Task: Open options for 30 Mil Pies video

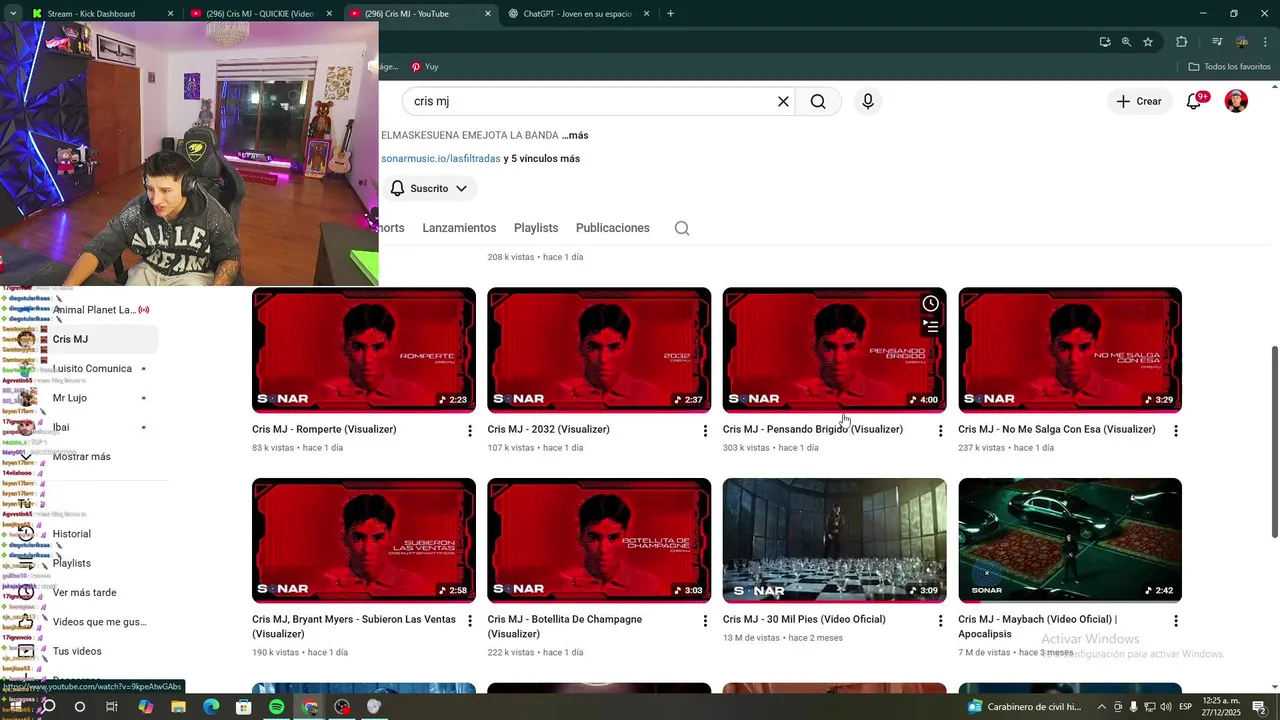Action: click(x=940, y=621)
